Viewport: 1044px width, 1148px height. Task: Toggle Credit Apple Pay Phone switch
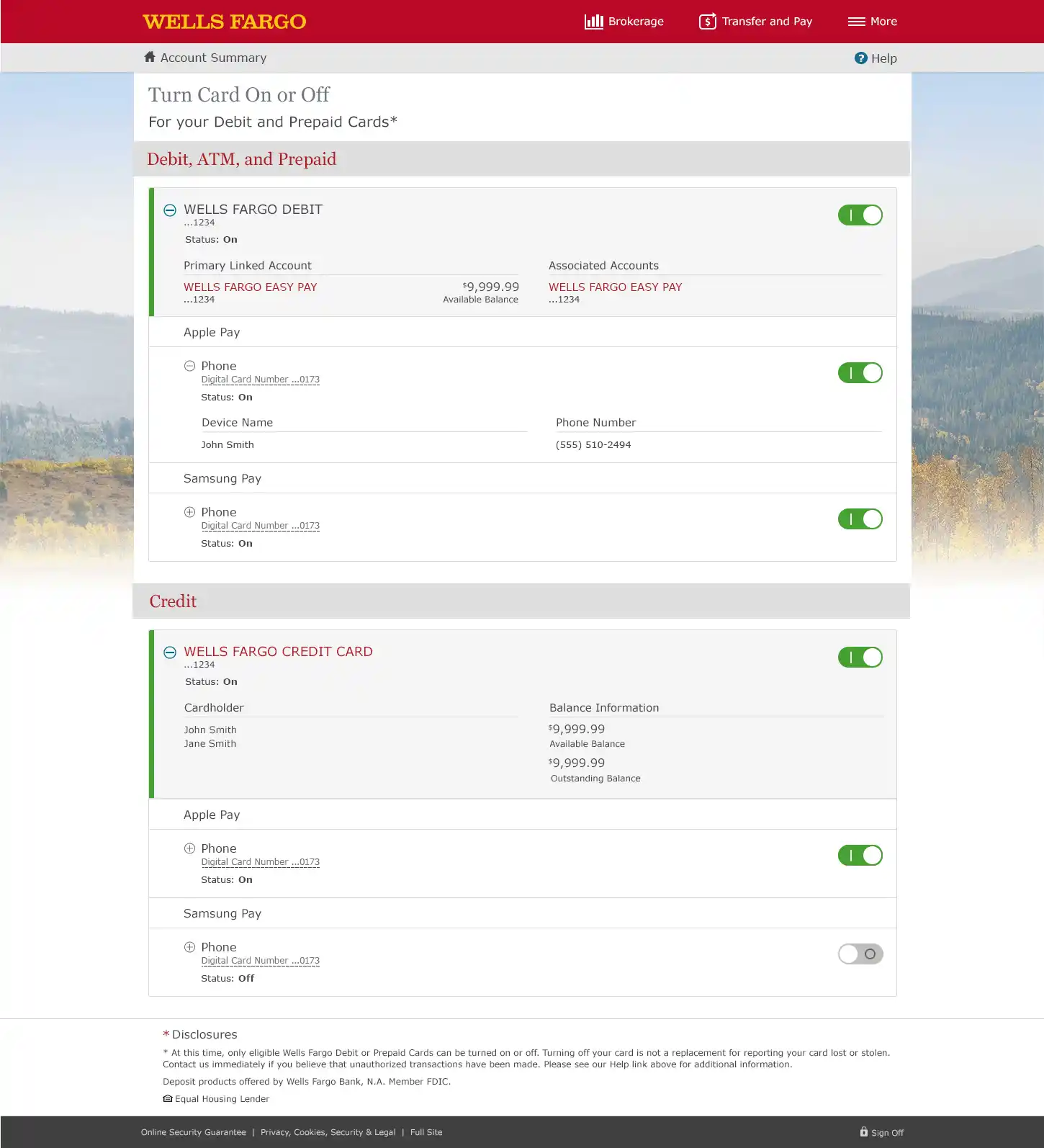pos(860,855)
